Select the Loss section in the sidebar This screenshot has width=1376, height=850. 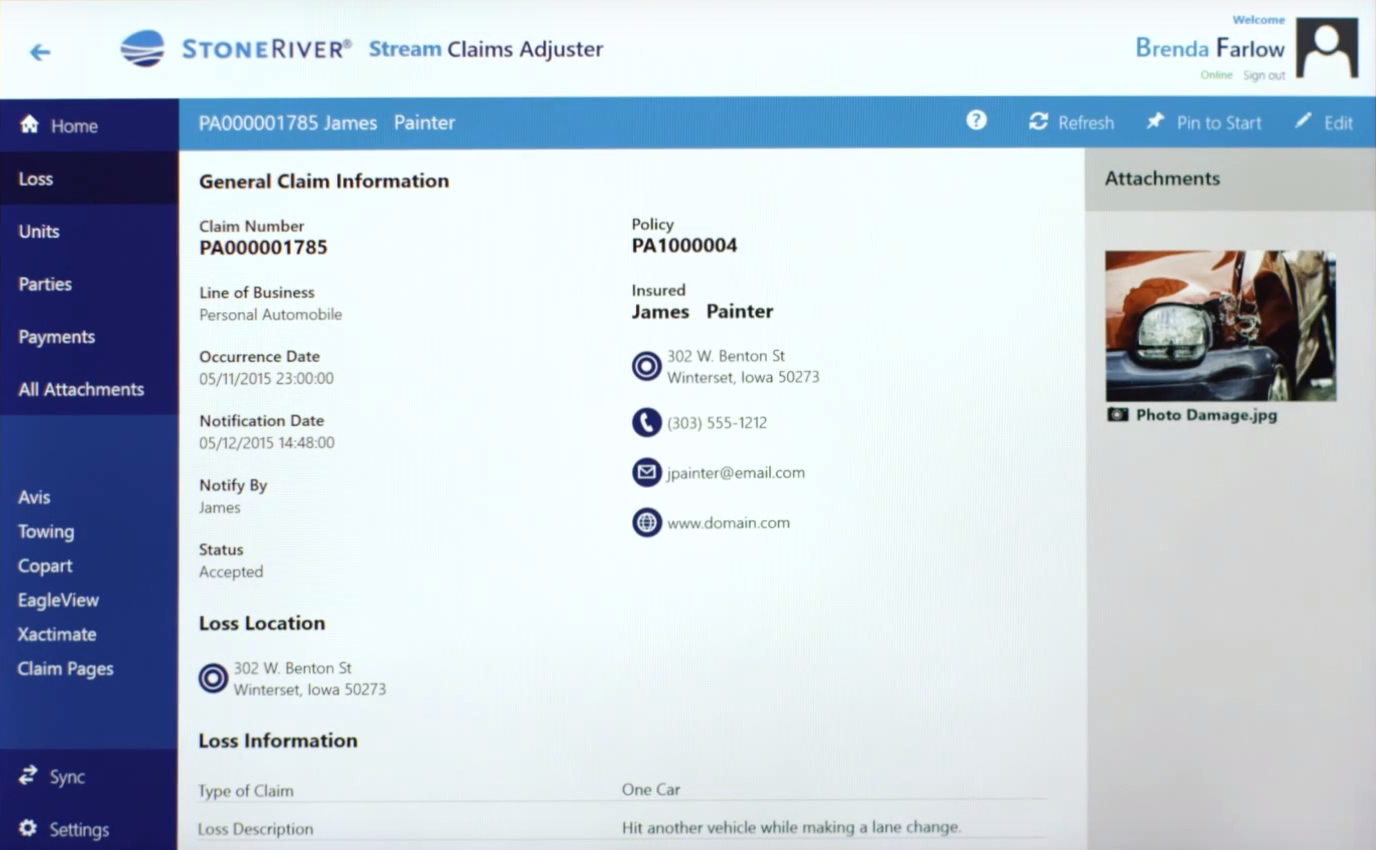click(36, 178)
